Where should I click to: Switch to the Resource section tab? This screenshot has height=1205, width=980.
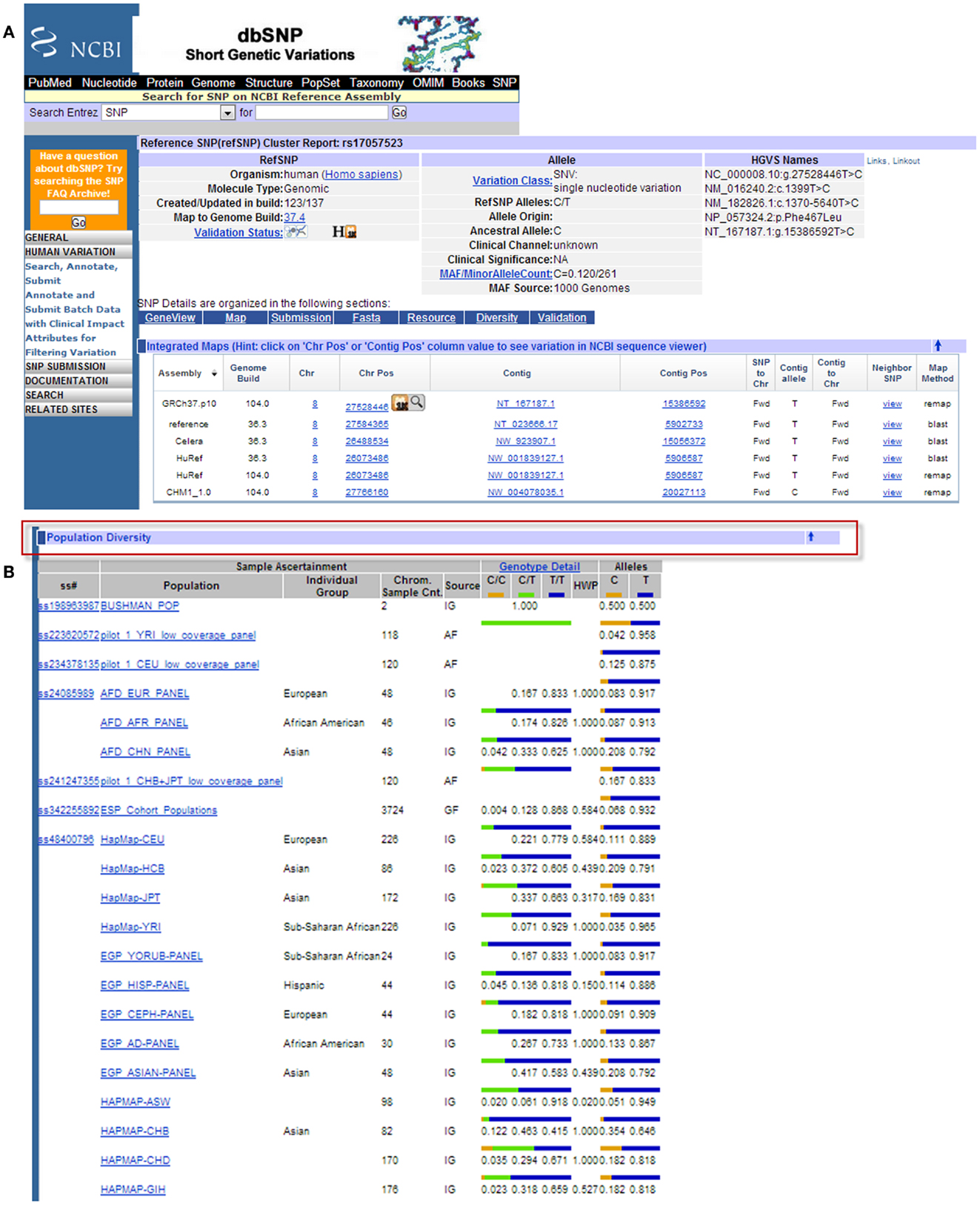click(x=431, y=317)
